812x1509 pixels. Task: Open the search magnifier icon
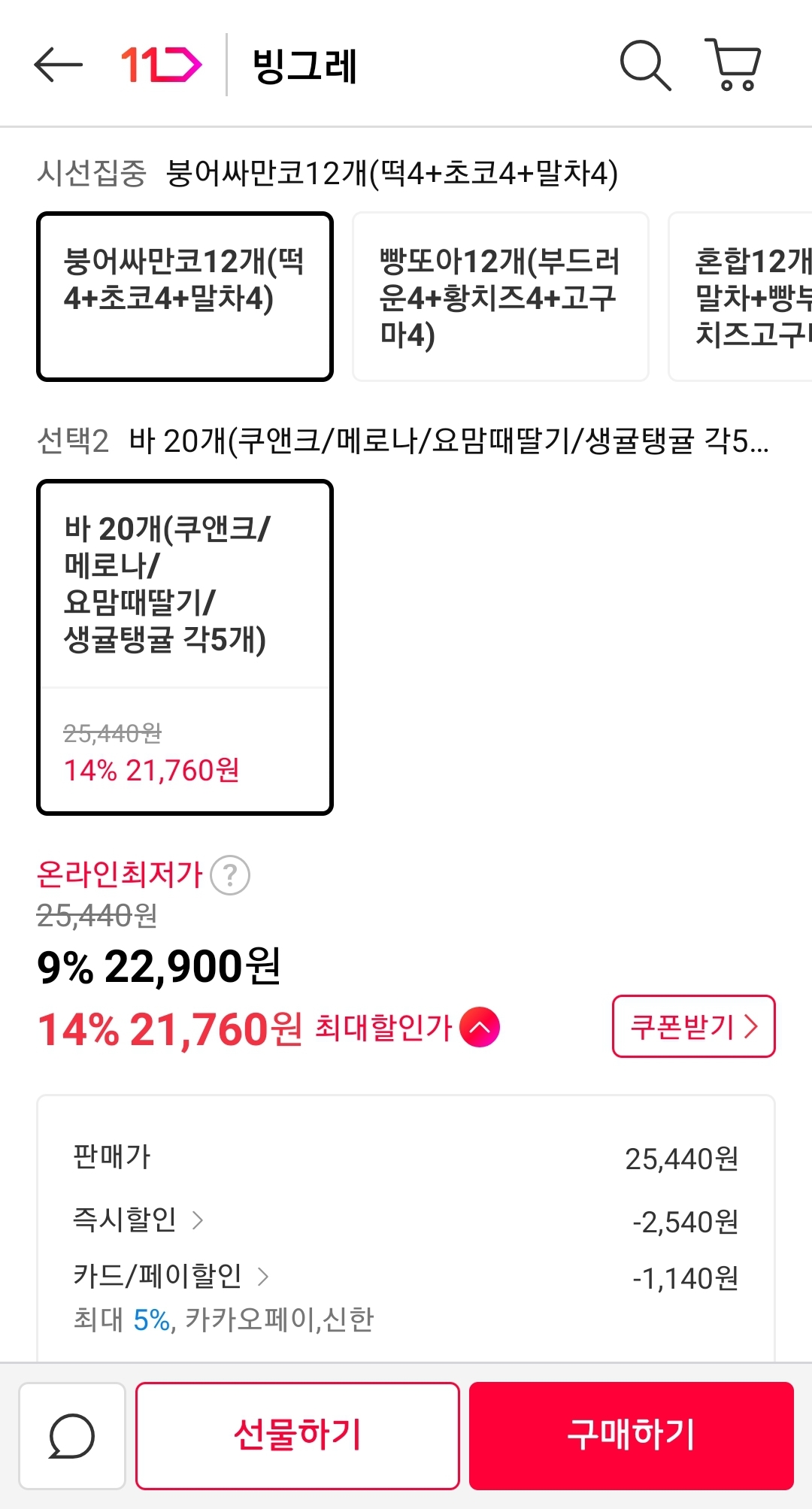[644, 65]
